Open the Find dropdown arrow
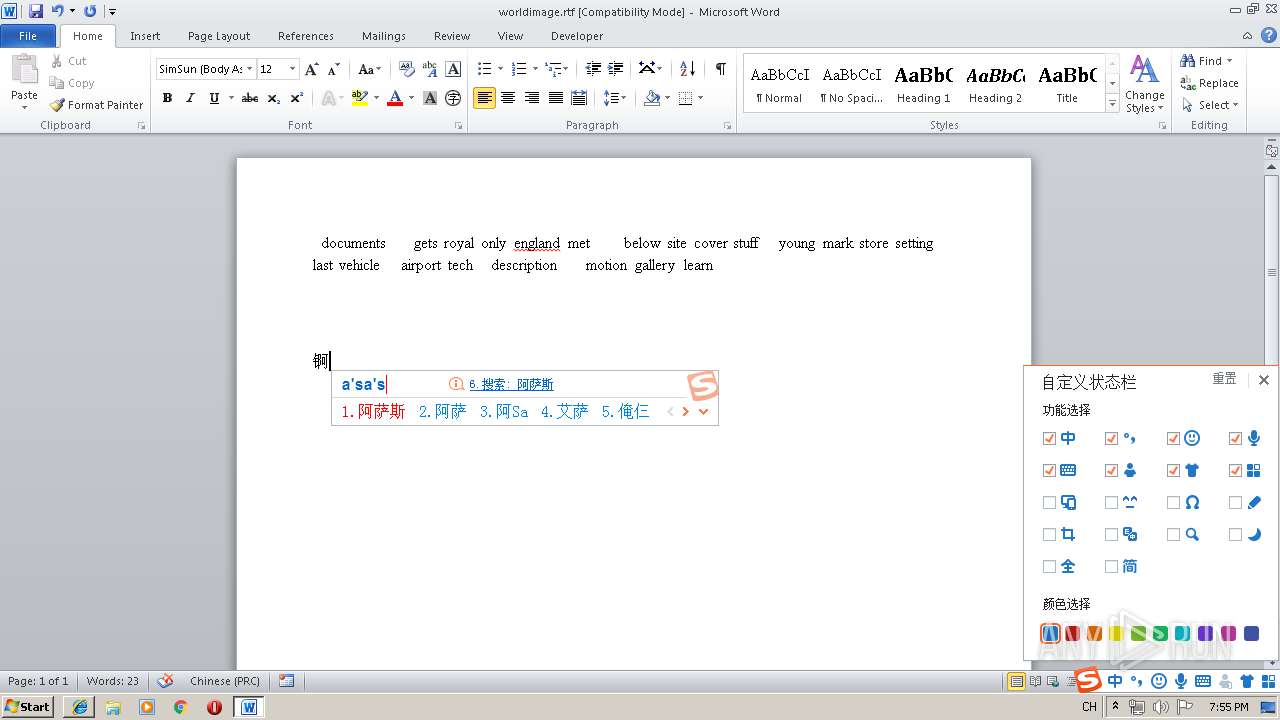 (x=1229, y=61)
